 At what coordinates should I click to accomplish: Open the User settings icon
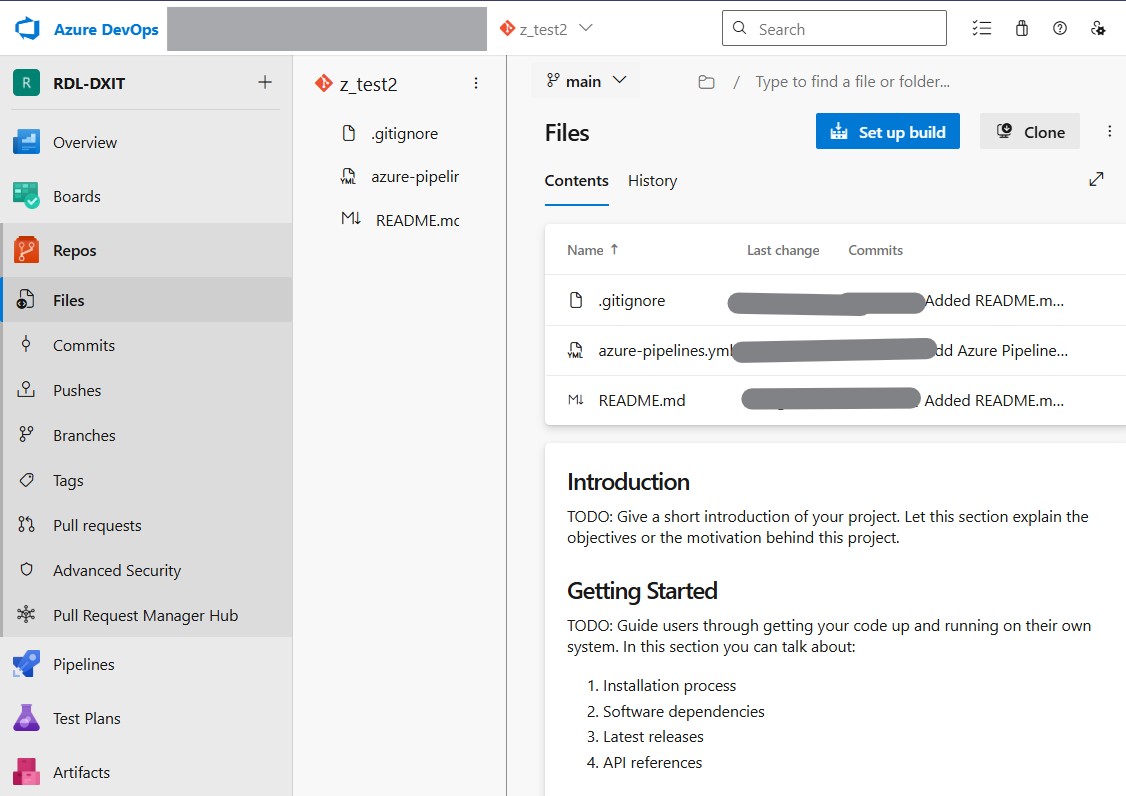tap(1098, 29)
